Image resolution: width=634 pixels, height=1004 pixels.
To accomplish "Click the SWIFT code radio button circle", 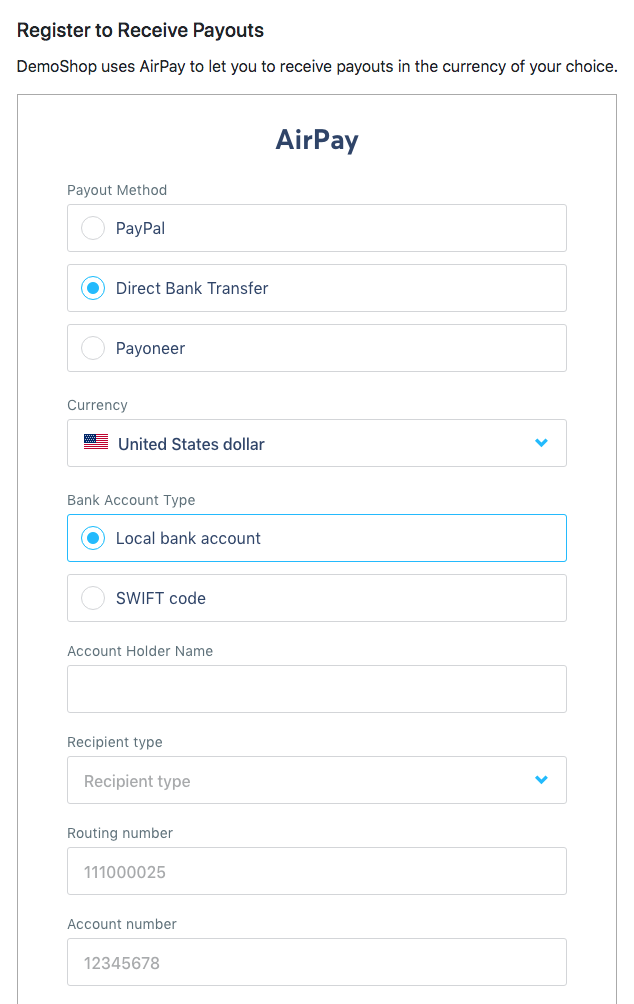I will pos(93,597).
